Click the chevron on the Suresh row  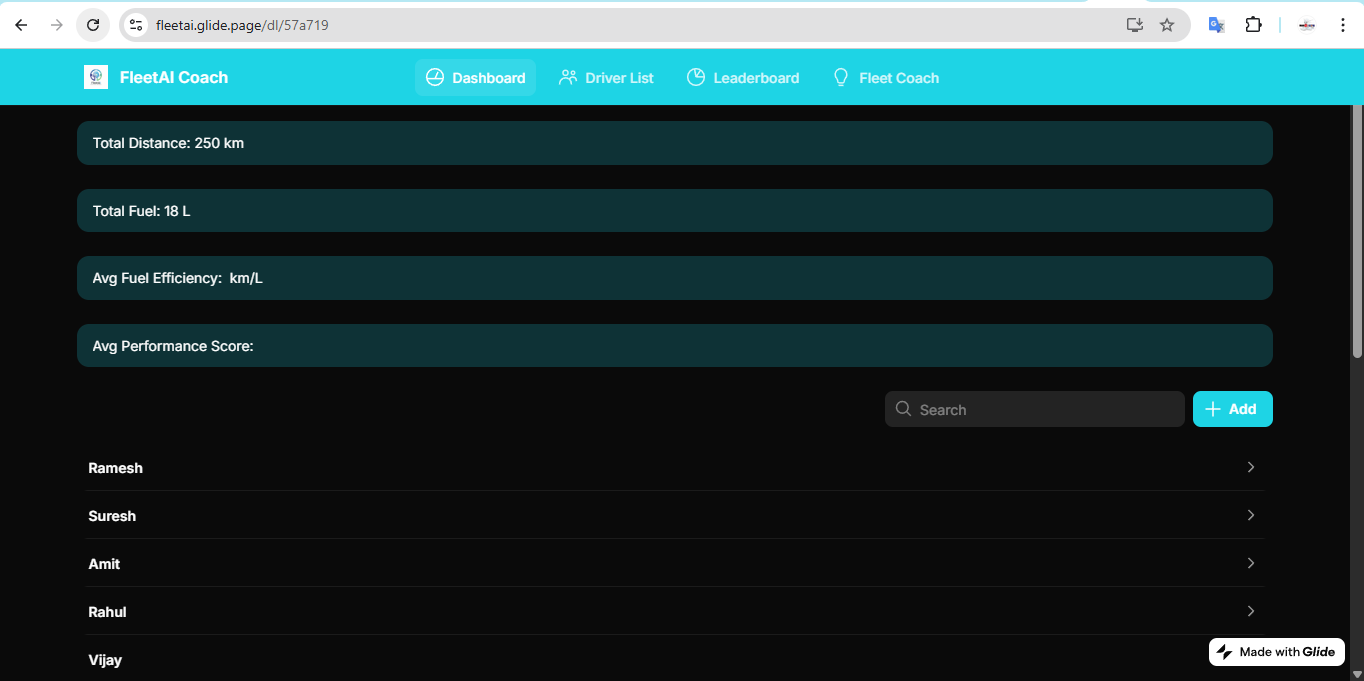tap(1251, 515)
